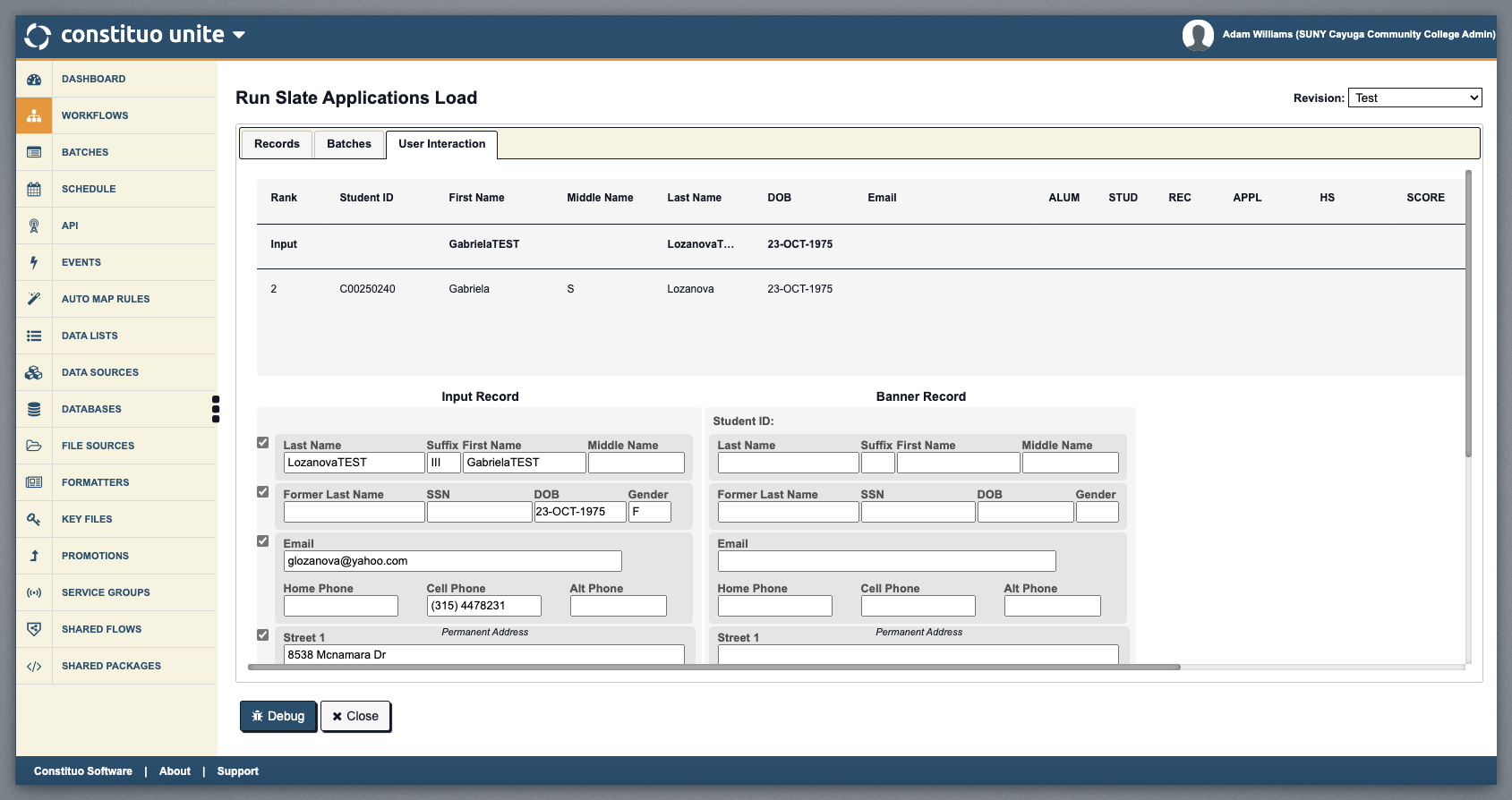Open the Key Files key icon

tap(34, 520)
